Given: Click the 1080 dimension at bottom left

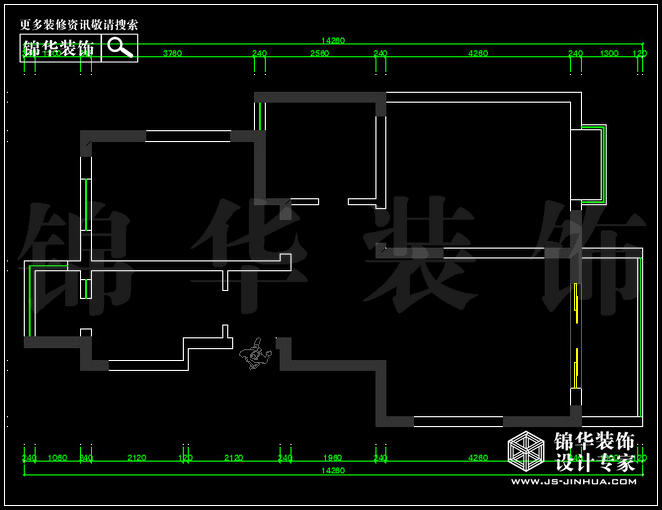Looking at the screenshot, I should click(x=57, y=458).
